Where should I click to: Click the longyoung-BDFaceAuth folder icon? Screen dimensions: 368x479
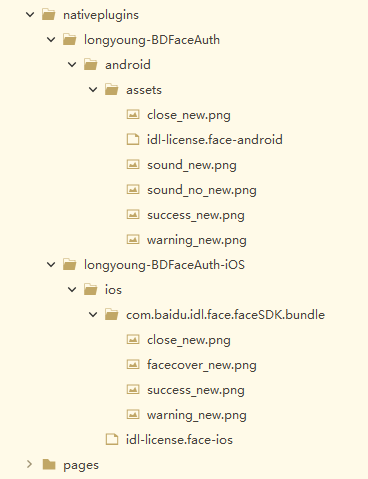pos(70,40)
